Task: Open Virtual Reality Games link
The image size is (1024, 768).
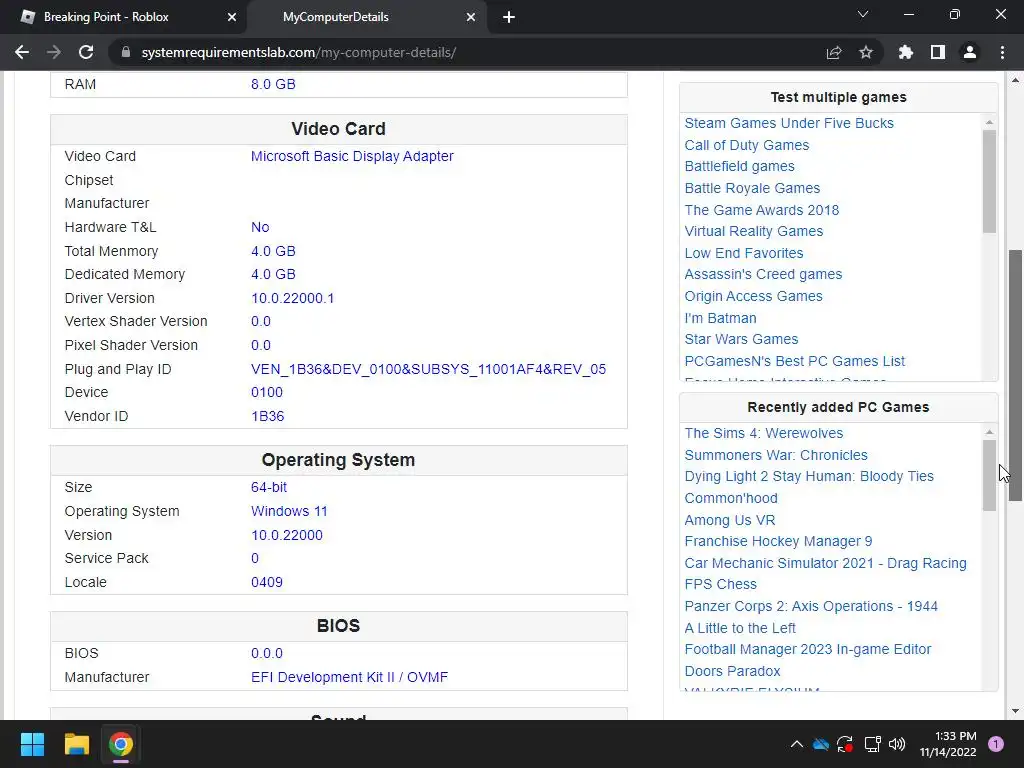Action: tap(754, 231)
